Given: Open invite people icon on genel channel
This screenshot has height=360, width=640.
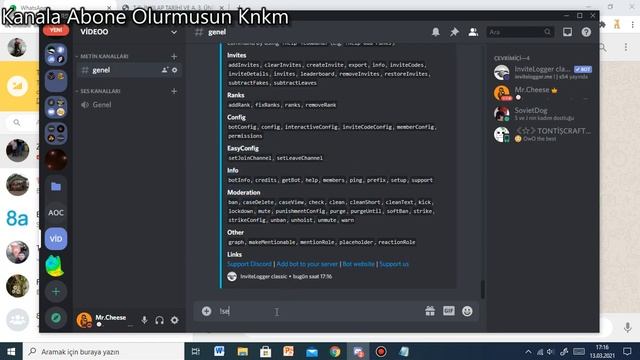Looking at the screenshot, I should point(164,70).
